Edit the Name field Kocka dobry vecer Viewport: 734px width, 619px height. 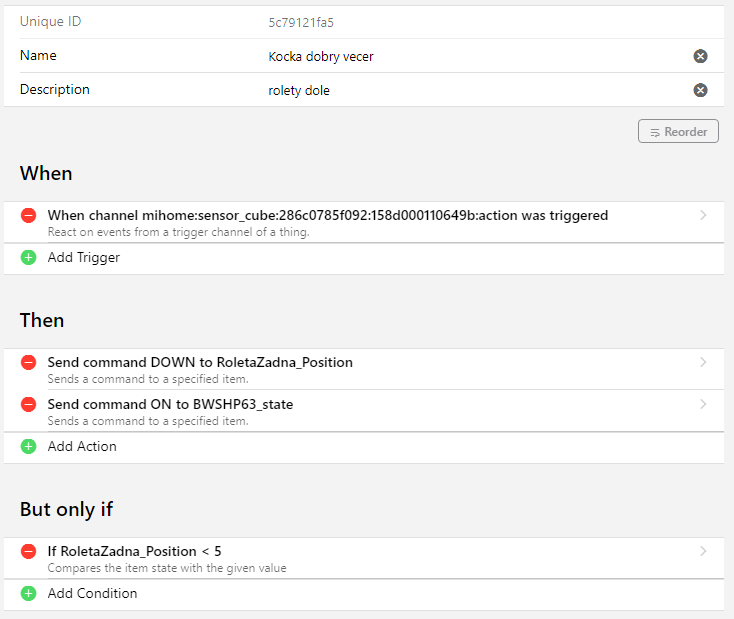tap(321, 57)
